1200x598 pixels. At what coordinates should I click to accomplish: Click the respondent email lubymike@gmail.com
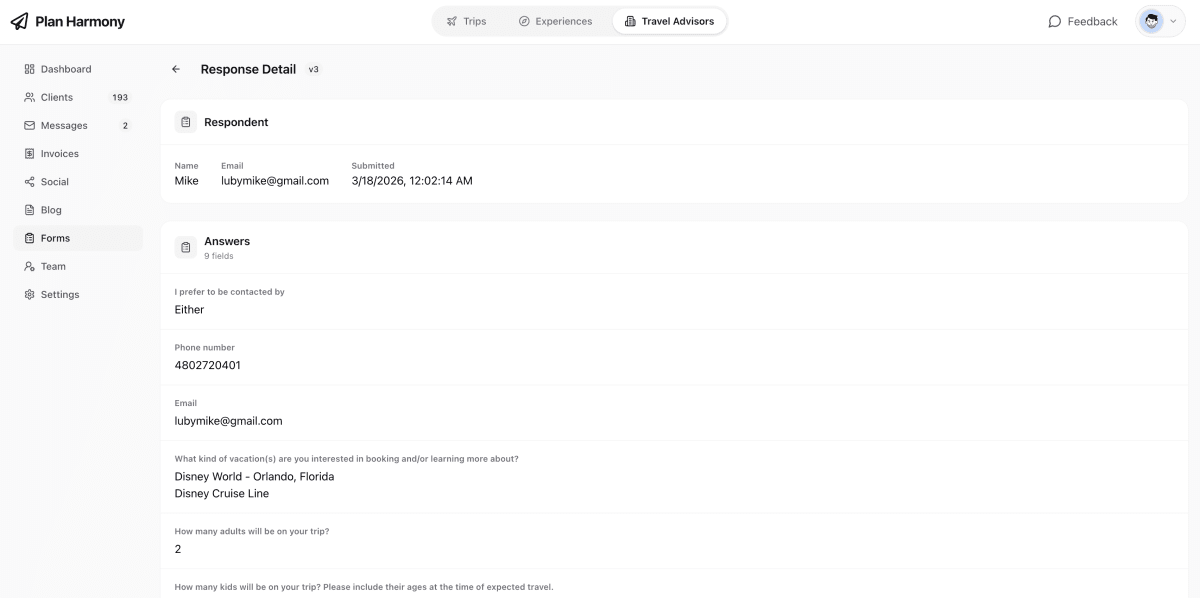275,181
